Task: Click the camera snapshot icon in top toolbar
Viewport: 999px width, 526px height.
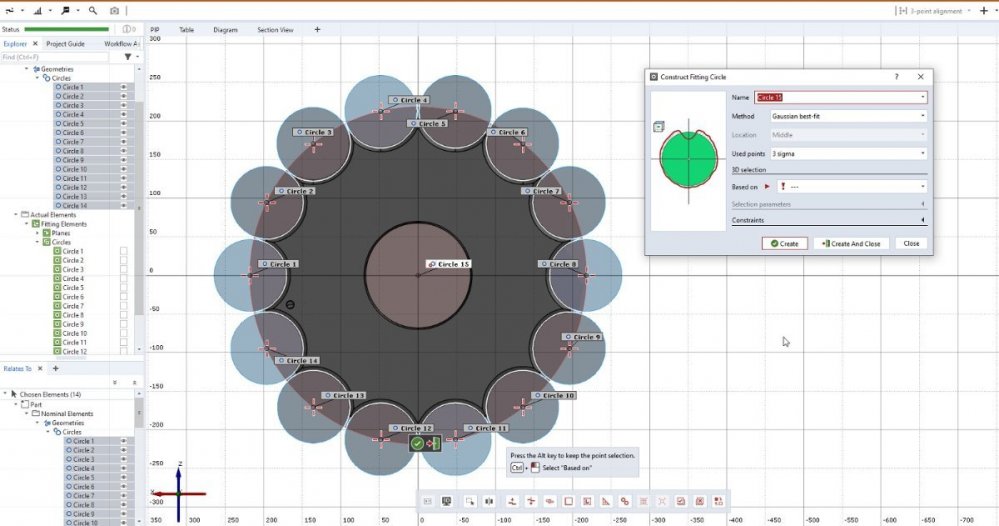Action: [x=114, y=10]
